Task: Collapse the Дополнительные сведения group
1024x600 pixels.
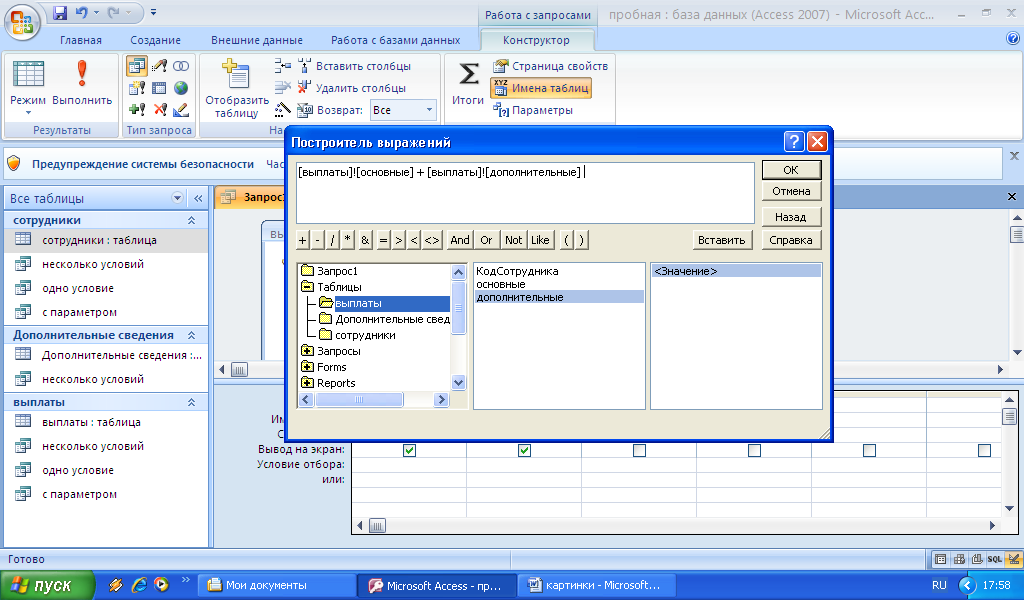Action: coord(191,335)
